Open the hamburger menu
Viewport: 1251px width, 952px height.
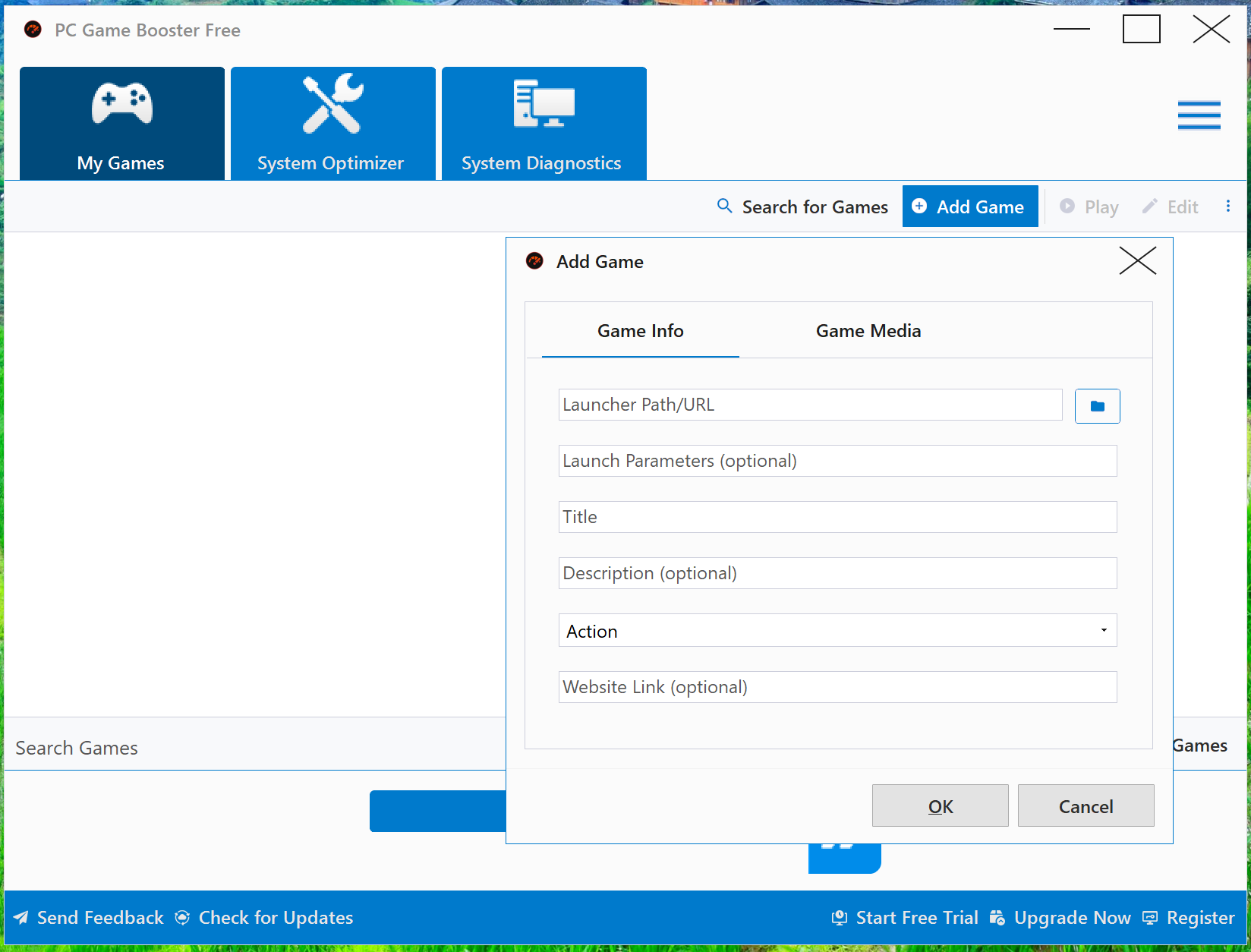tap(1199, 115)
